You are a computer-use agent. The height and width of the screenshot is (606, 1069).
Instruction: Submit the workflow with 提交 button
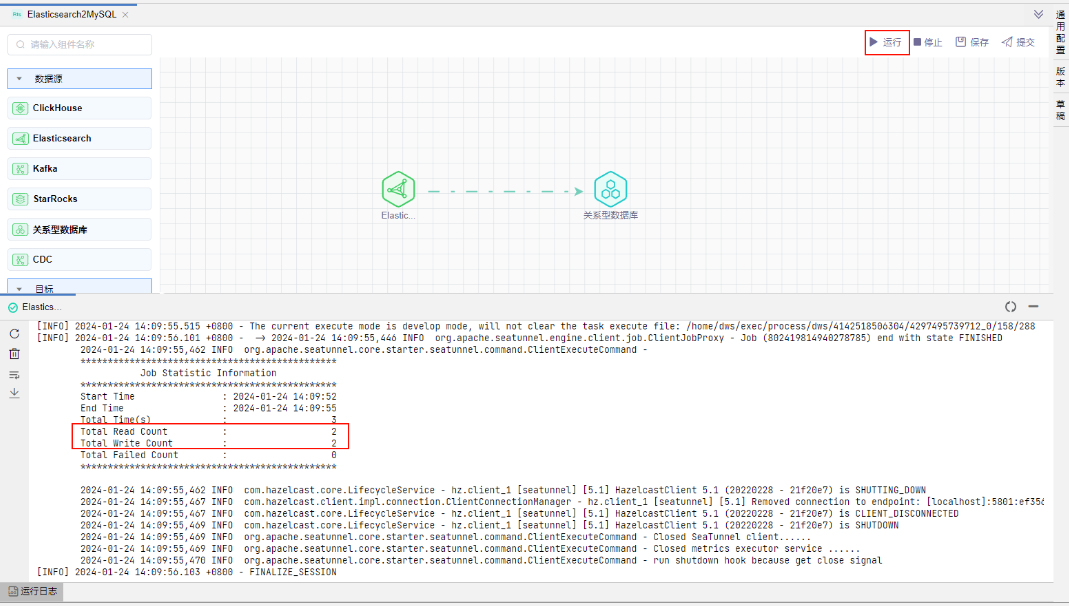point(1018,42)
